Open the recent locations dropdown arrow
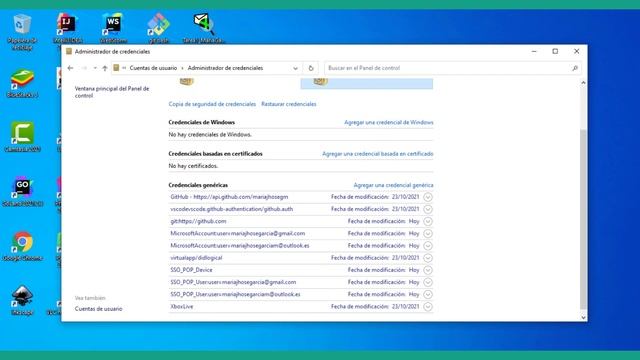Viewport: 640px width, 360px height. pos(95,68)
